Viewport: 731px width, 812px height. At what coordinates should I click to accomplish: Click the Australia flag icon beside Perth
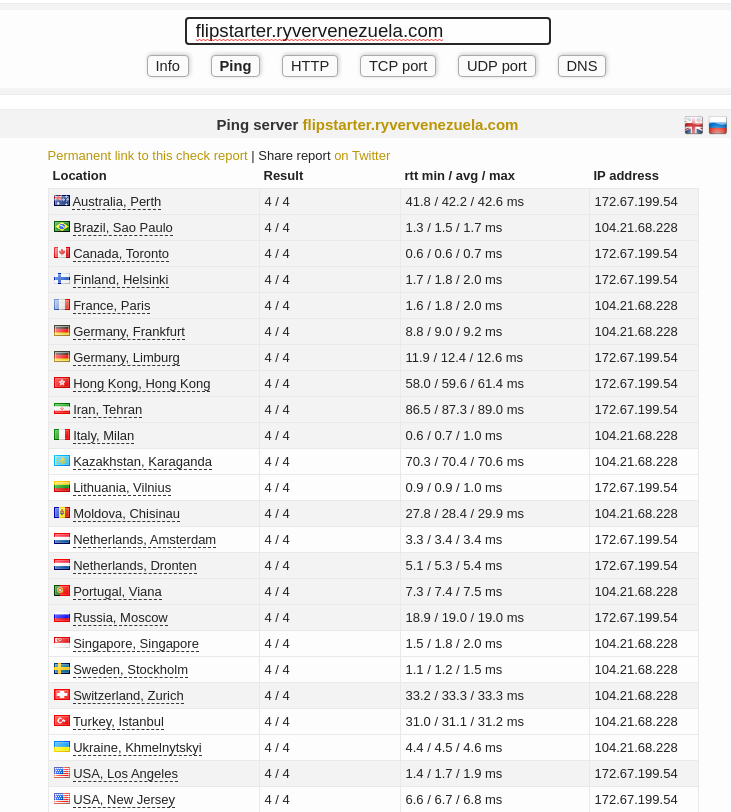click(x=62, y=200)
